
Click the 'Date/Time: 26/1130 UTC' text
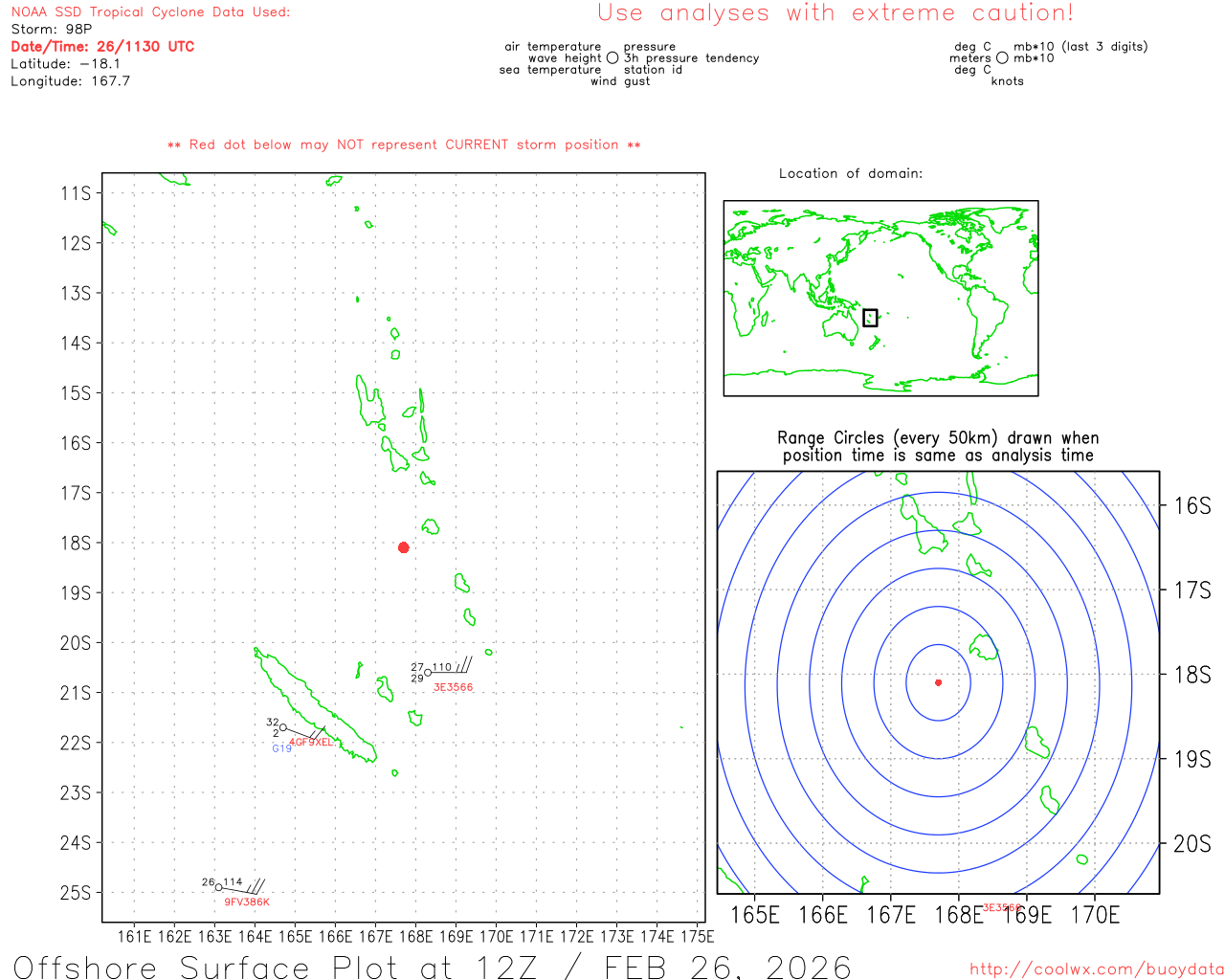pyautogui.click(x=102, y=46)
